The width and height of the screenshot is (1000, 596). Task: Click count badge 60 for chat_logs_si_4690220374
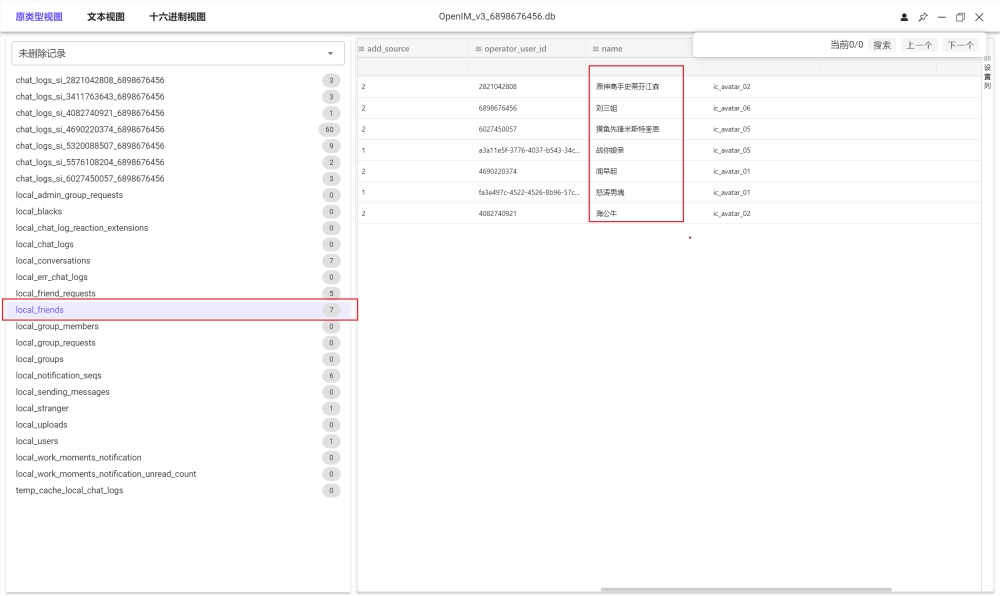pyautogui.click(x=329, y=130)
